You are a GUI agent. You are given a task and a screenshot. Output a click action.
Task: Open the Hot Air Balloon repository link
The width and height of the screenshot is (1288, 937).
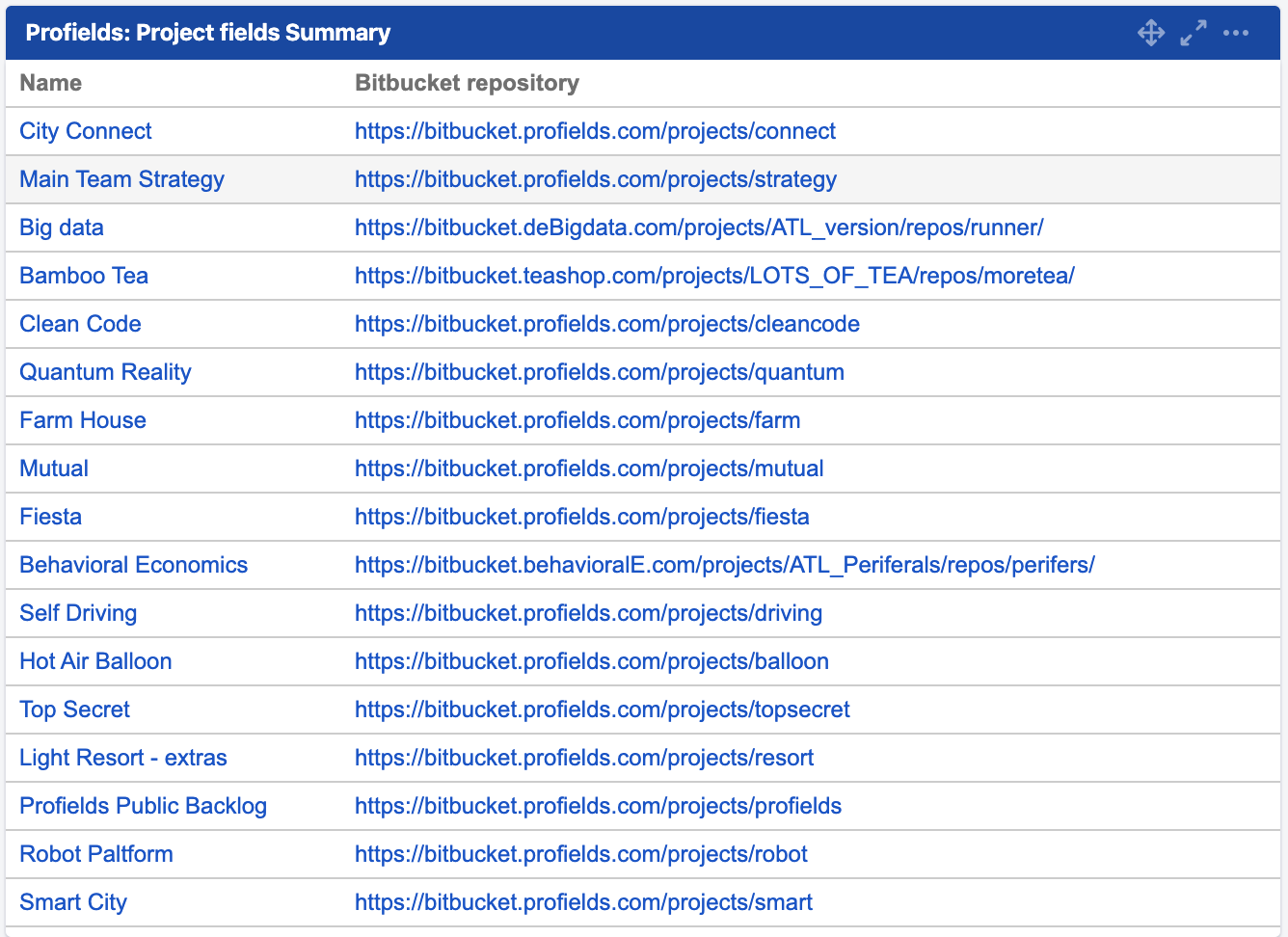click(x=591, y=661)
